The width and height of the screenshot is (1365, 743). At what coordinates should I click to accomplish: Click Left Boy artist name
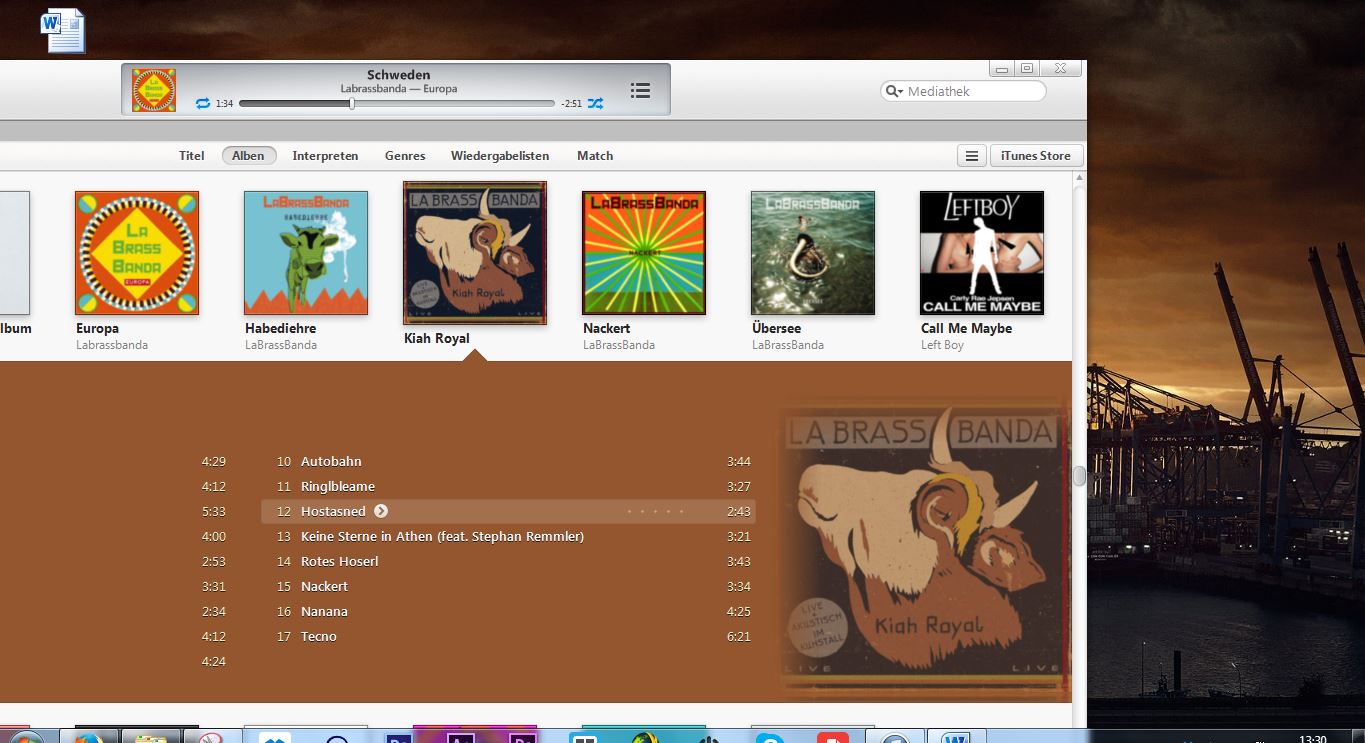pyautogui.click(x=942, y=345)
